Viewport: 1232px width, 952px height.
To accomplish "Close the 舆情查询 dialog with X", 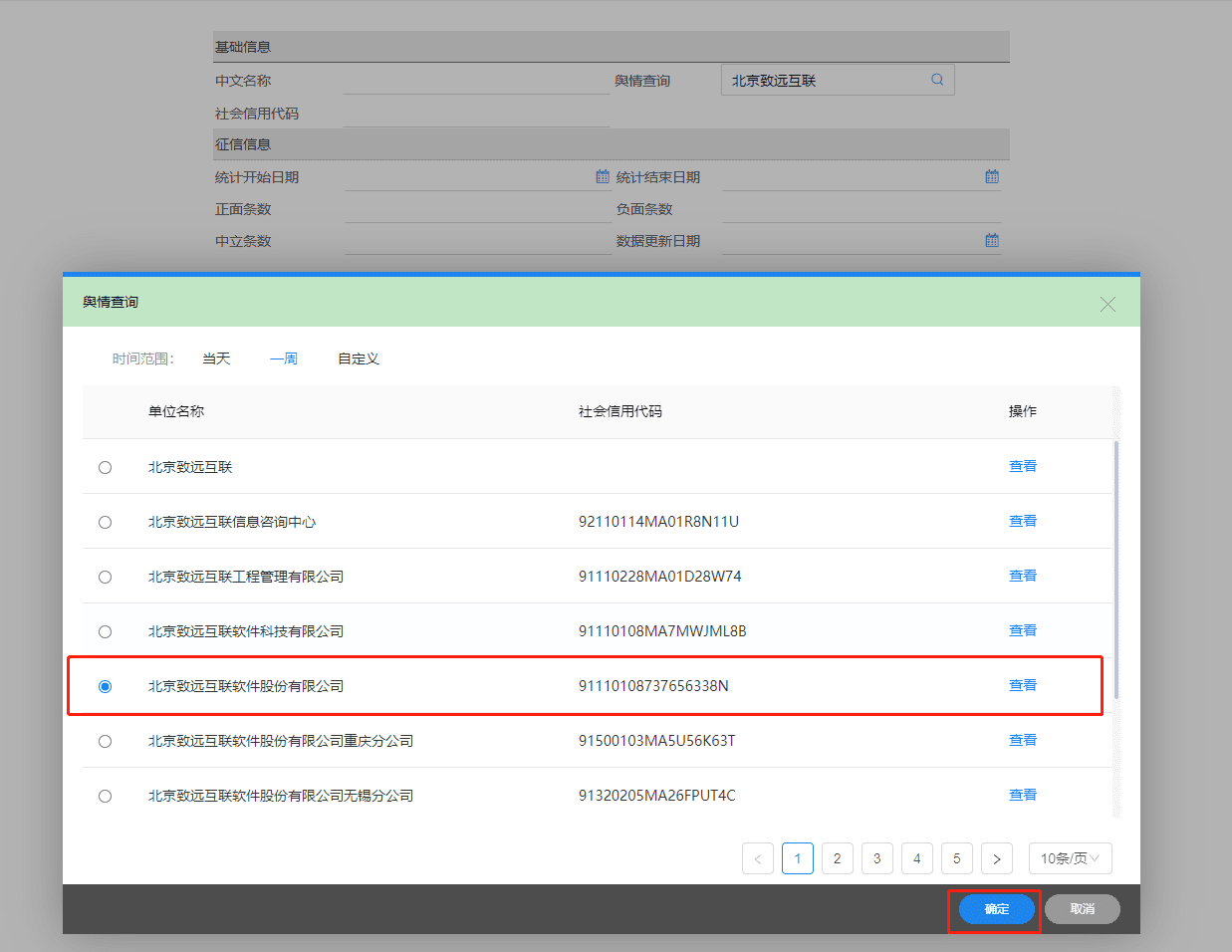I will pos(1108,304).
